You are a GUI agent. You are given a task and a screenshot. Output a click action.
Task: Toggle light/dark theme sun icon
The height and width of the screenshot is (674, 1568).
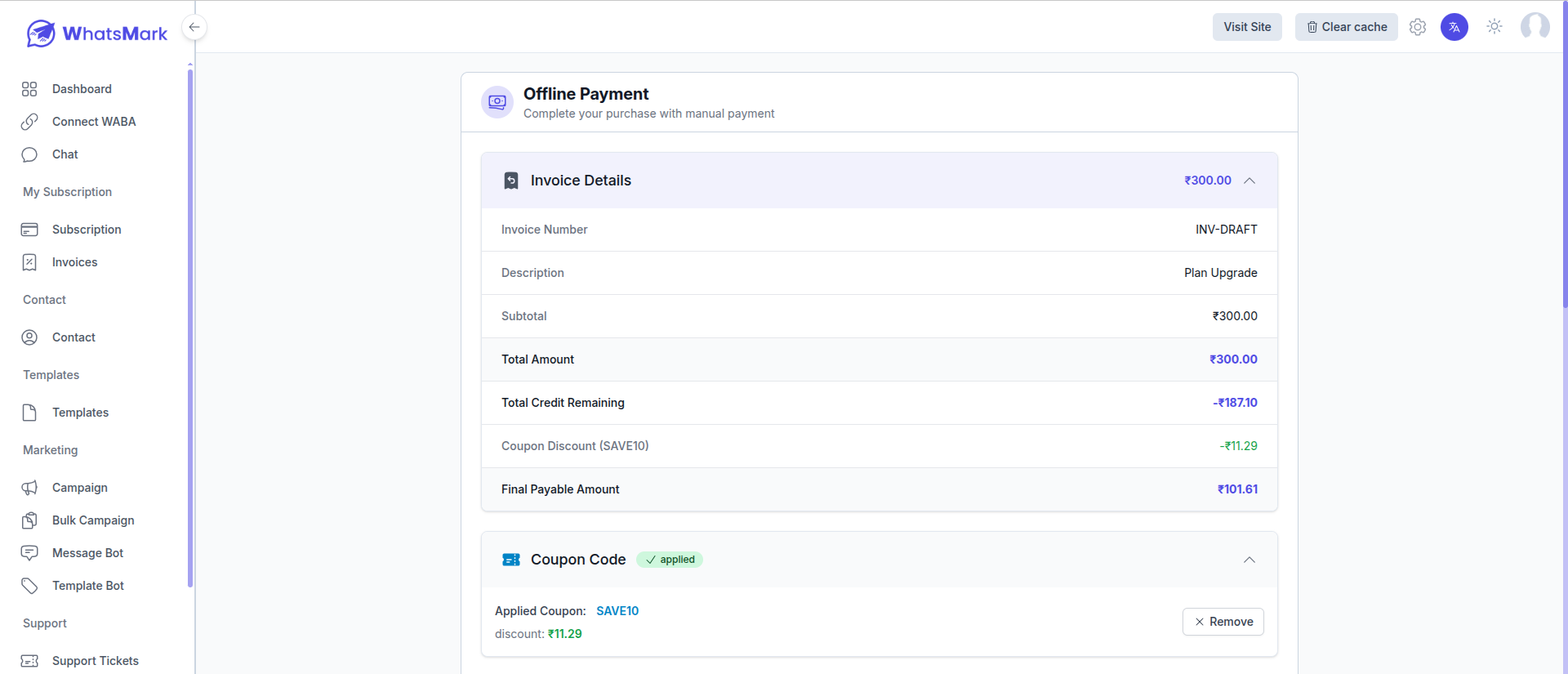tap(1494, 27)
